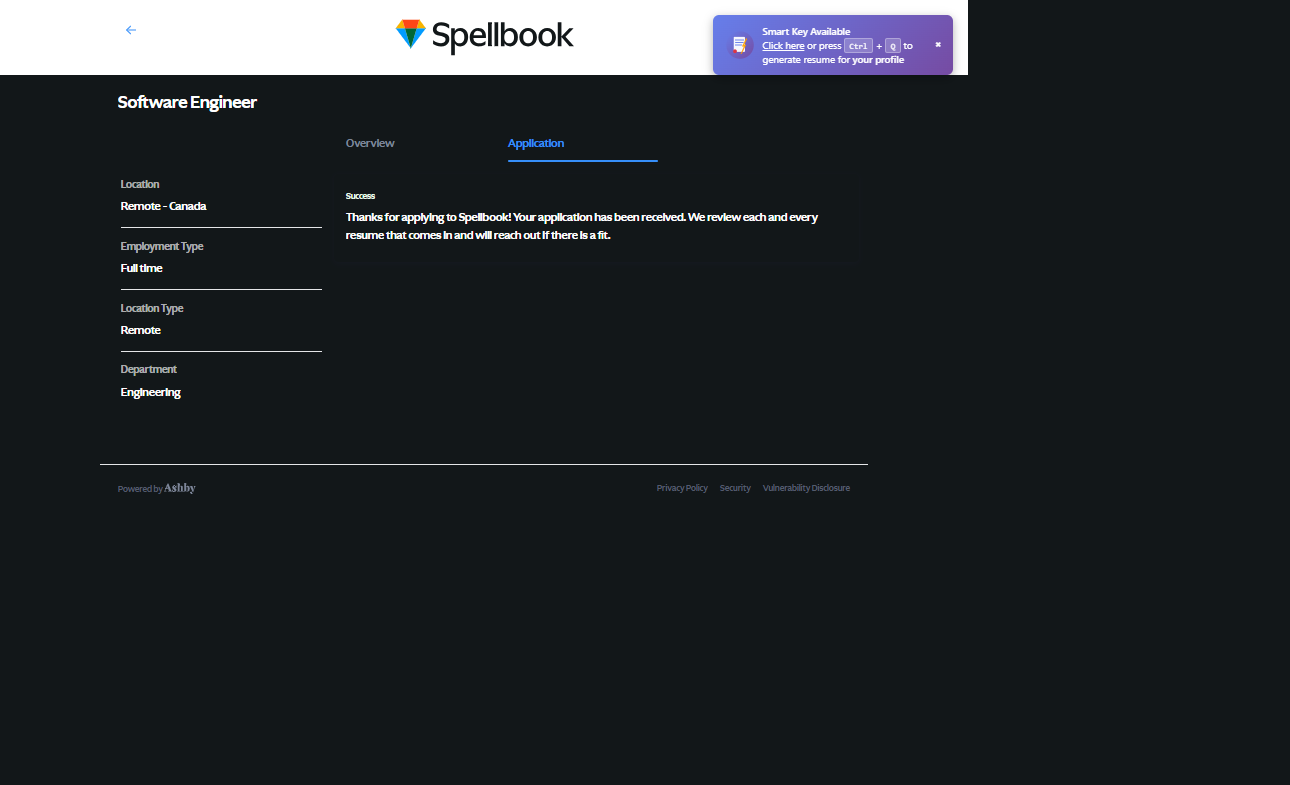
Task: Click the Location Type label
Action: tap(152, 308)
